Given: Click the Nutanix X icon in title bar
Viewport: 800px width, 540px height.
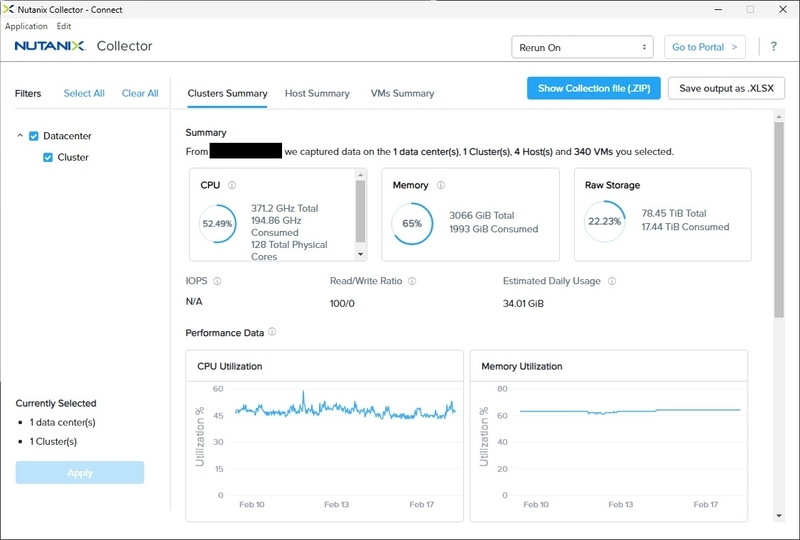Looking at the screenshot, I should 8,9.
